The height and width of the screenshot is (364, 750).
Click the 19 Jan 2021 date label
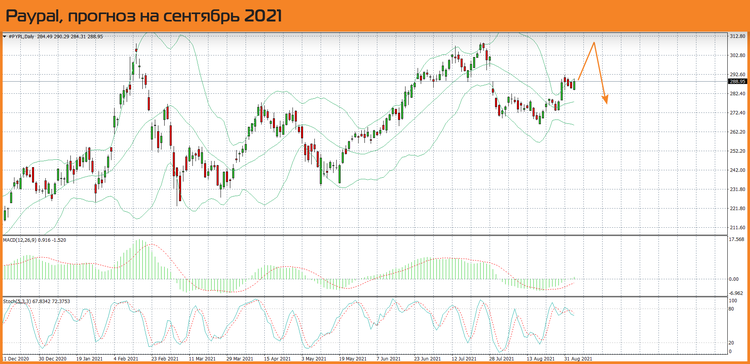(89, 358)
